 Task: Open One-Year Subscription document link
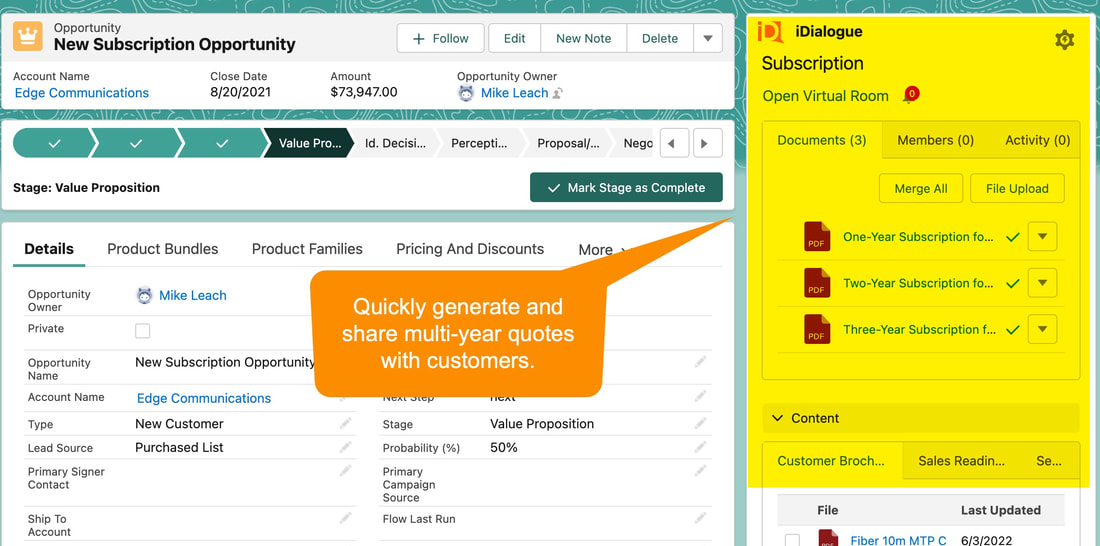tap(918, 237)
